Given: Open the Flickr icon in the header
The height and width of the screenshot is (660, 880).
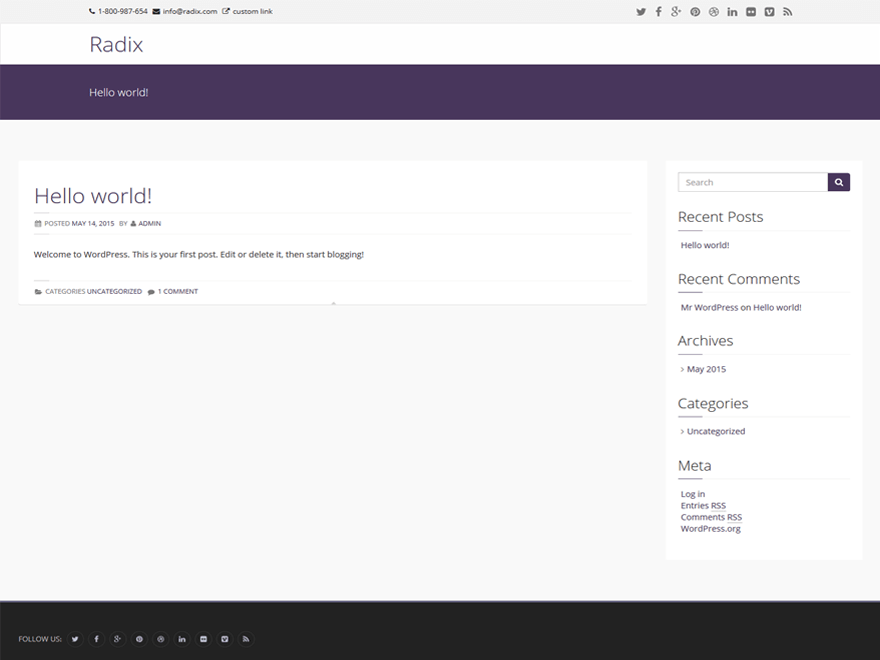Looking at the screenshot, I should 751,11.
